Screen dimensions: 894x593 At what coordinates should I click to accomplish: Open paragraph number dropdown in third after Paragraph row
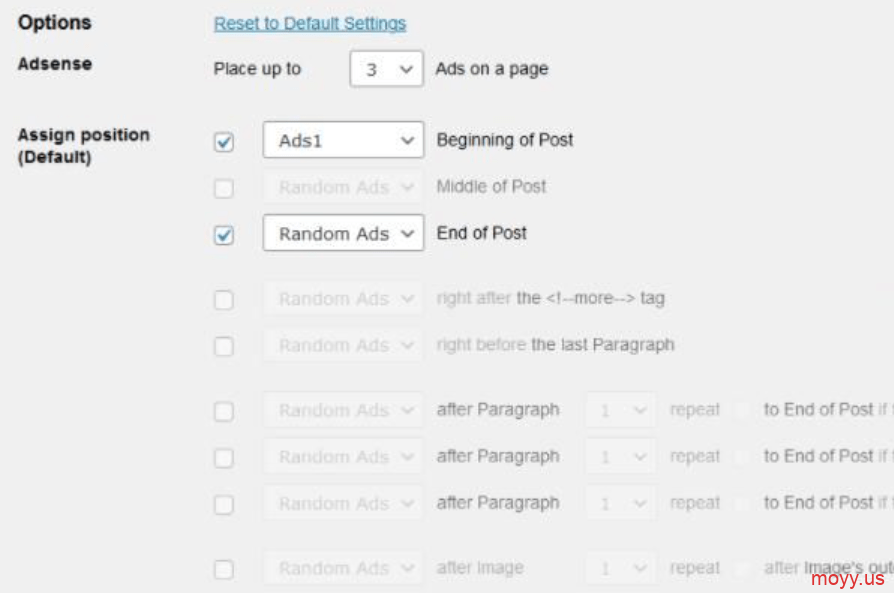pos(620,503)
